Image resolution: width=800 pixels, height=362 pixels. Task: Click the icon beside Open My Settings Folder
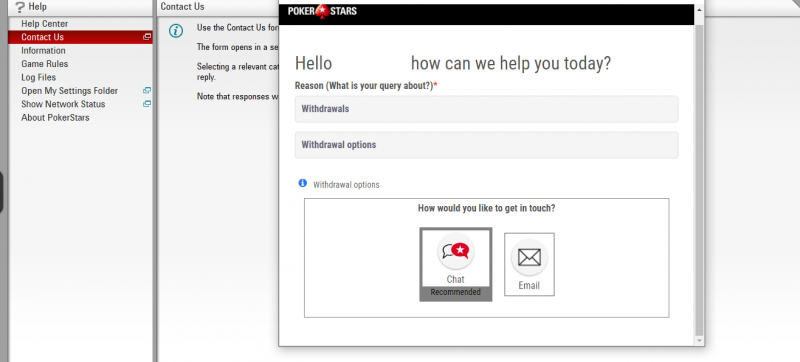pyautogui.click(x=147, y=91)
